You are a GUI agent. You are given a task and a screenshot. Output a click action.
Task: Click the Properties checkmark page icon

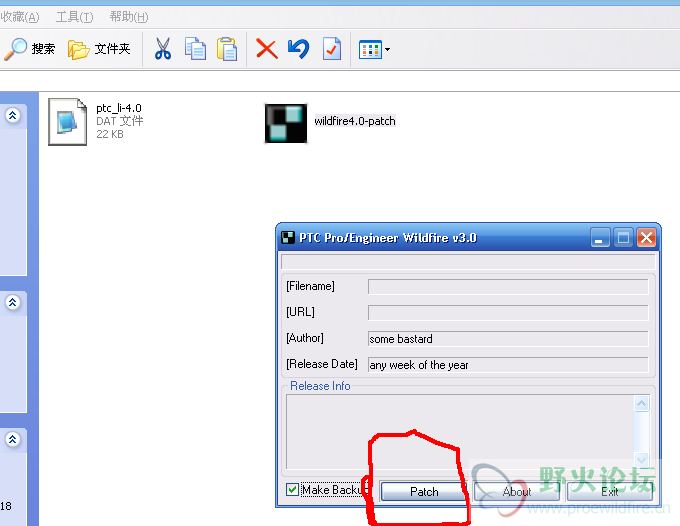coord(332,49)
